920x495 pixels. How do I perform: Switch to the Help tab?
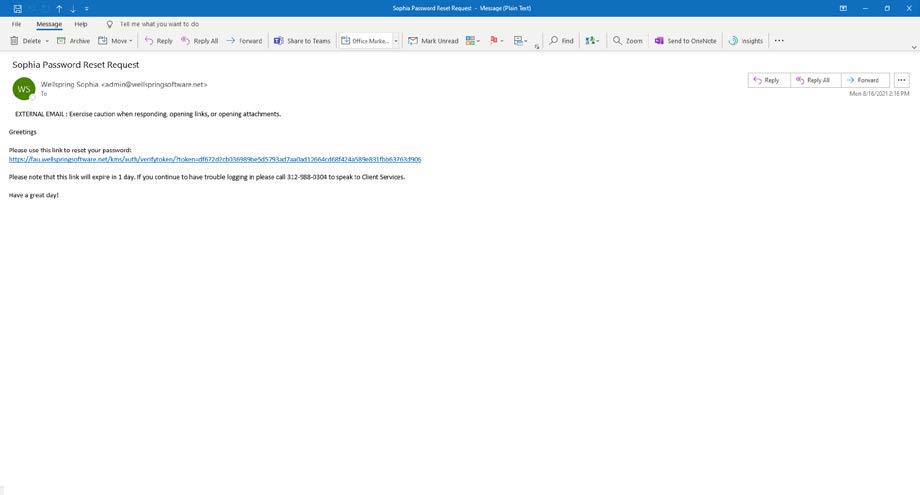[81, 24]
